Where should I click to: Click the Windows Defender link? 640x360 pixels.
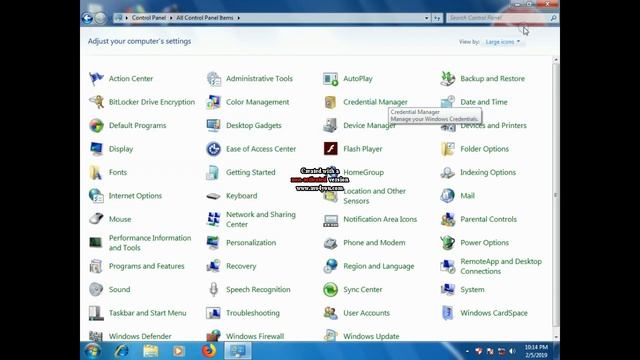click(x=140, y=336)
